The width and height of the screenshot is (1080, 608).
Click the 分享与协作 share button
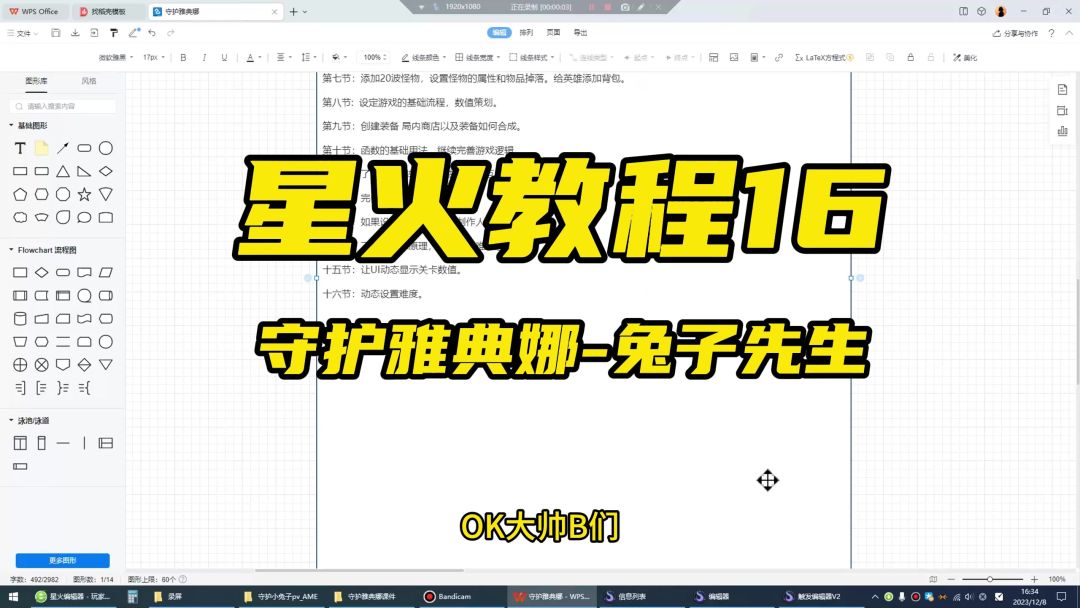1015,33
